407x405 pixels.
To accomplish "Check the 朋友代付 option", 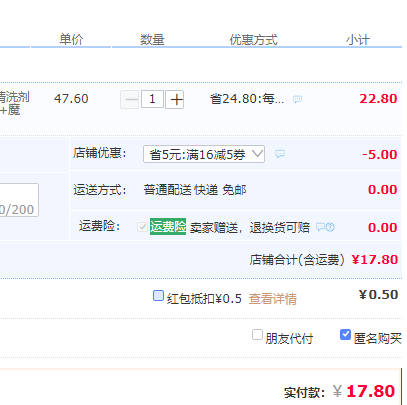I will [257, 334].
